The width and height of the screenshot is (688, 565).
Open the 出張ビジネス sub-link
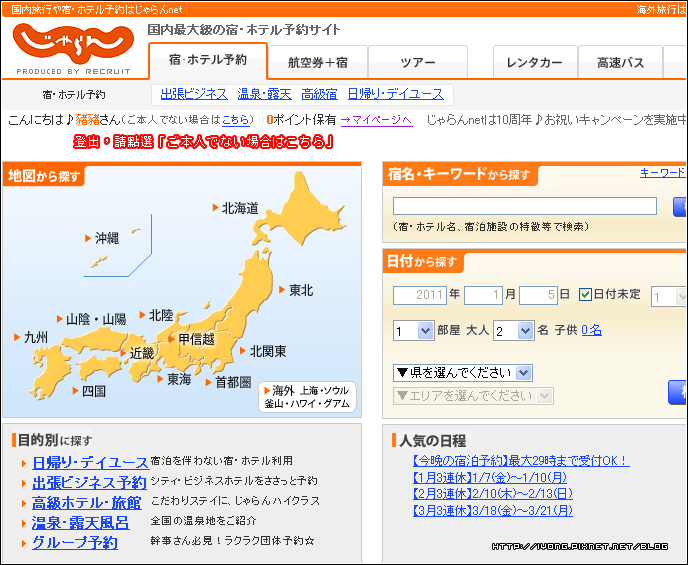point(194,94)
